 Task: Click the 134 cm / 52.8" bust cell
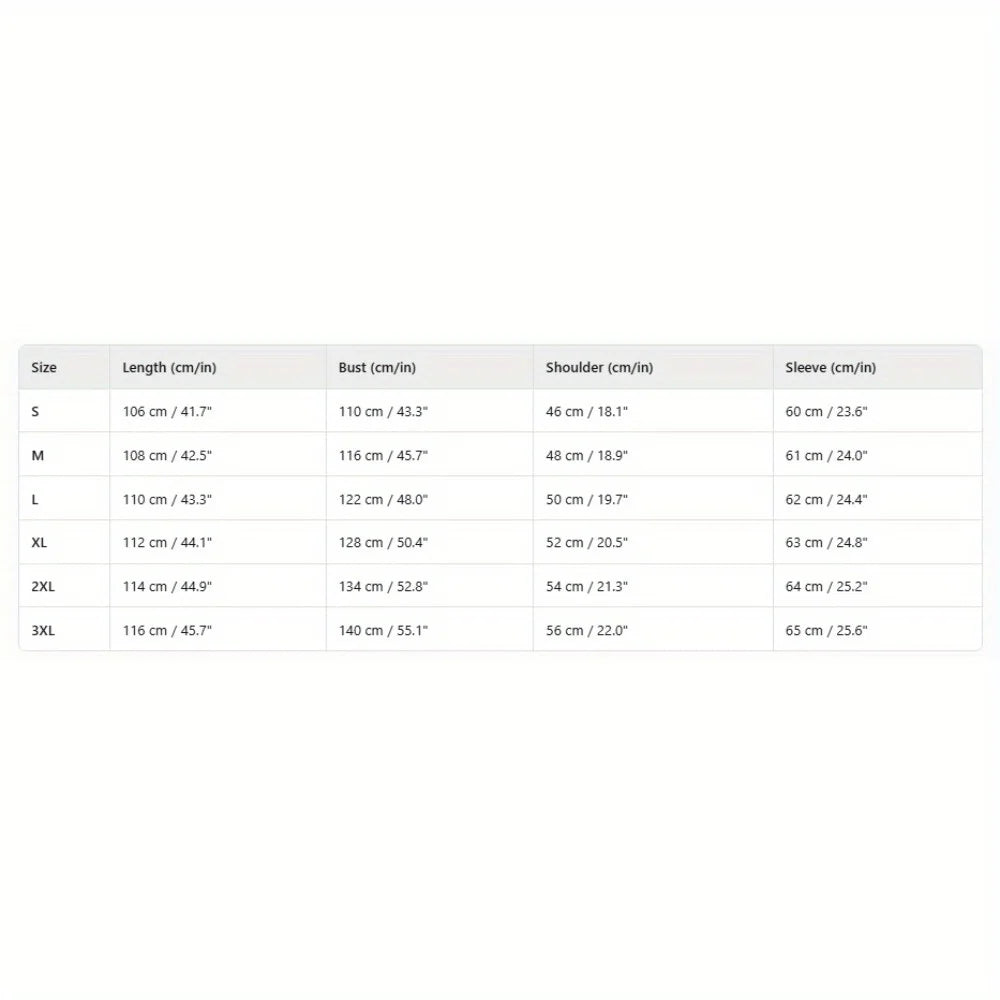[383, 586]
